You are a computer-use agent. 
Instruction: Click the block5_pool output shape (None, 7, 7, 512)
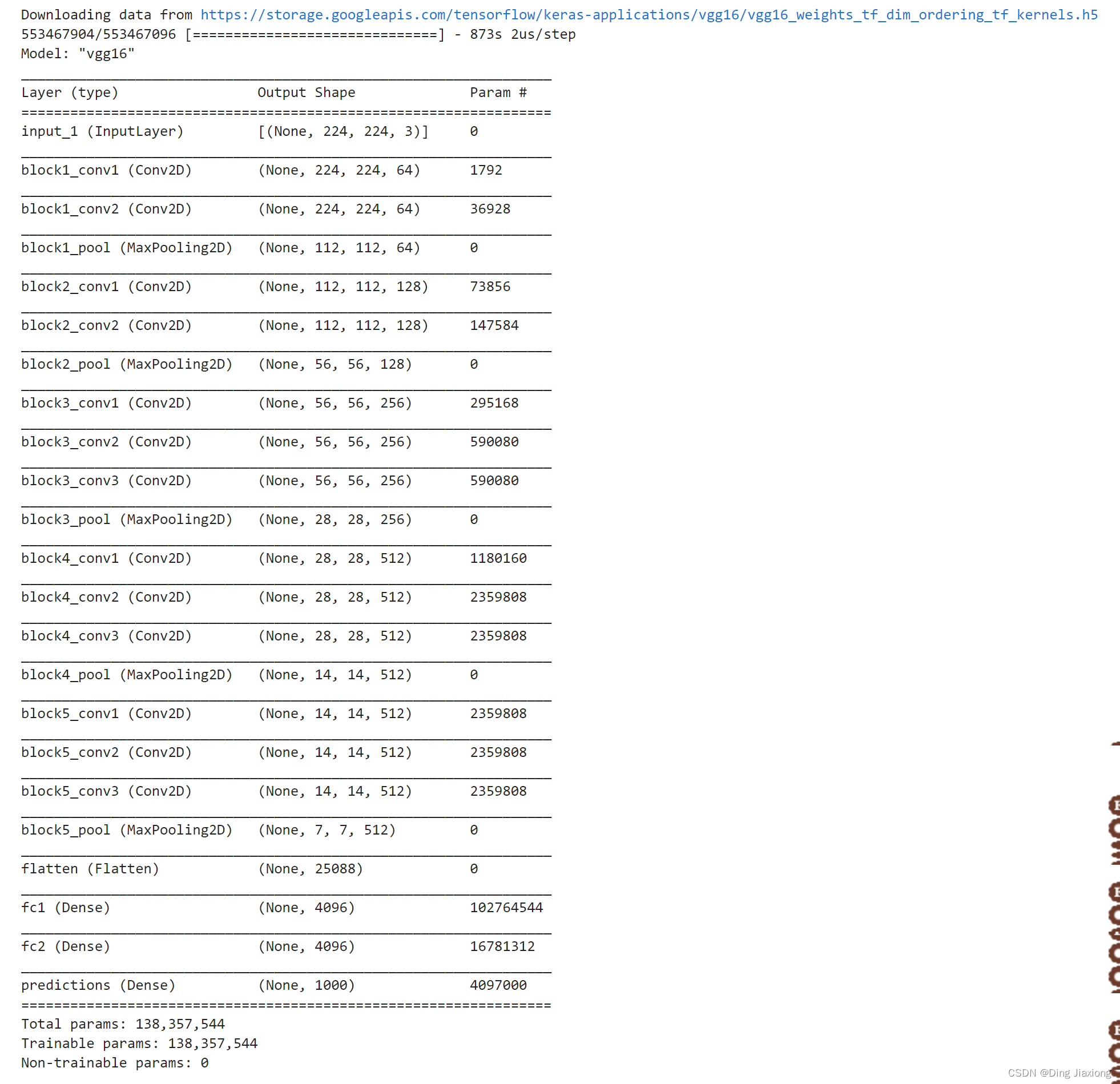[x=327, y=830]
